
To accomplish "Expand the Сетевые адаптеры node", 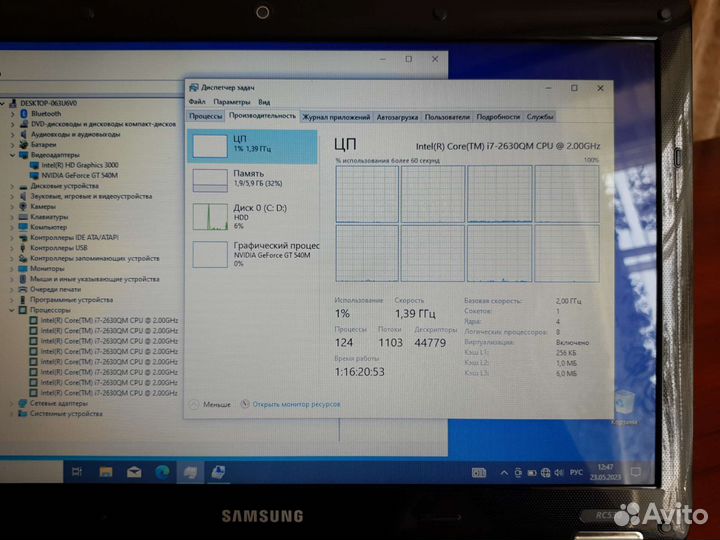I will click(12, 403).
